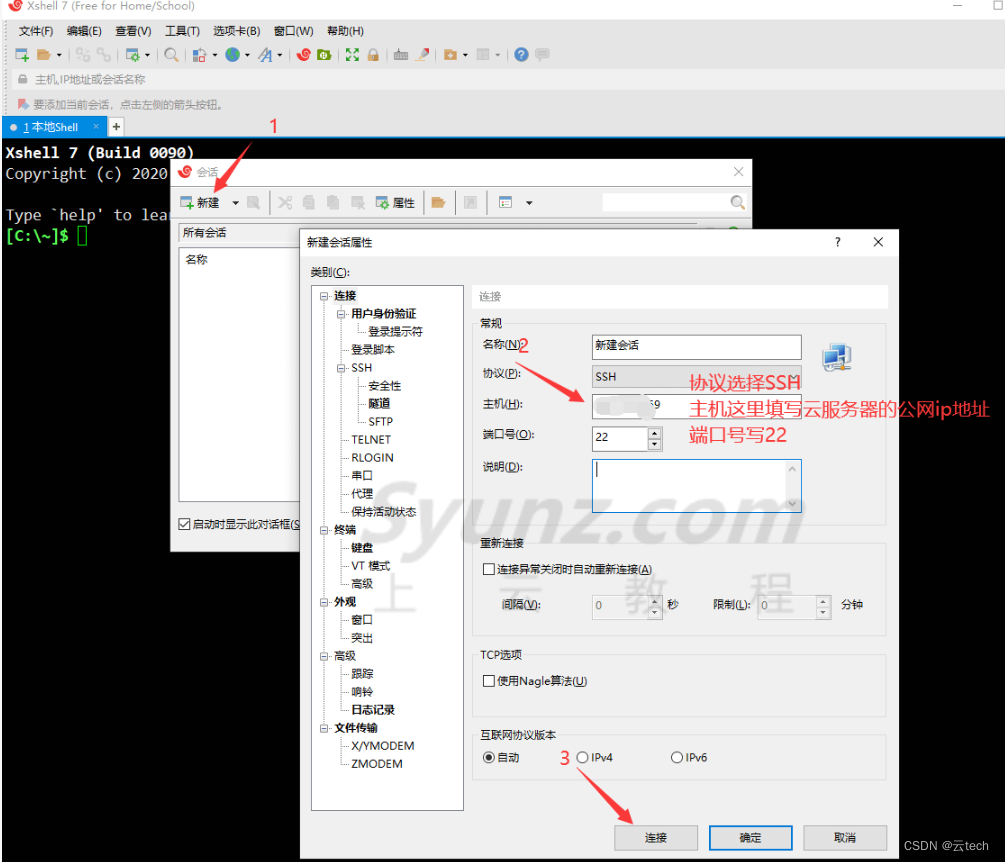Viewport: 1005px width, 862px height.
Task: Open the 帮助(H) menu
Action: 345,31
